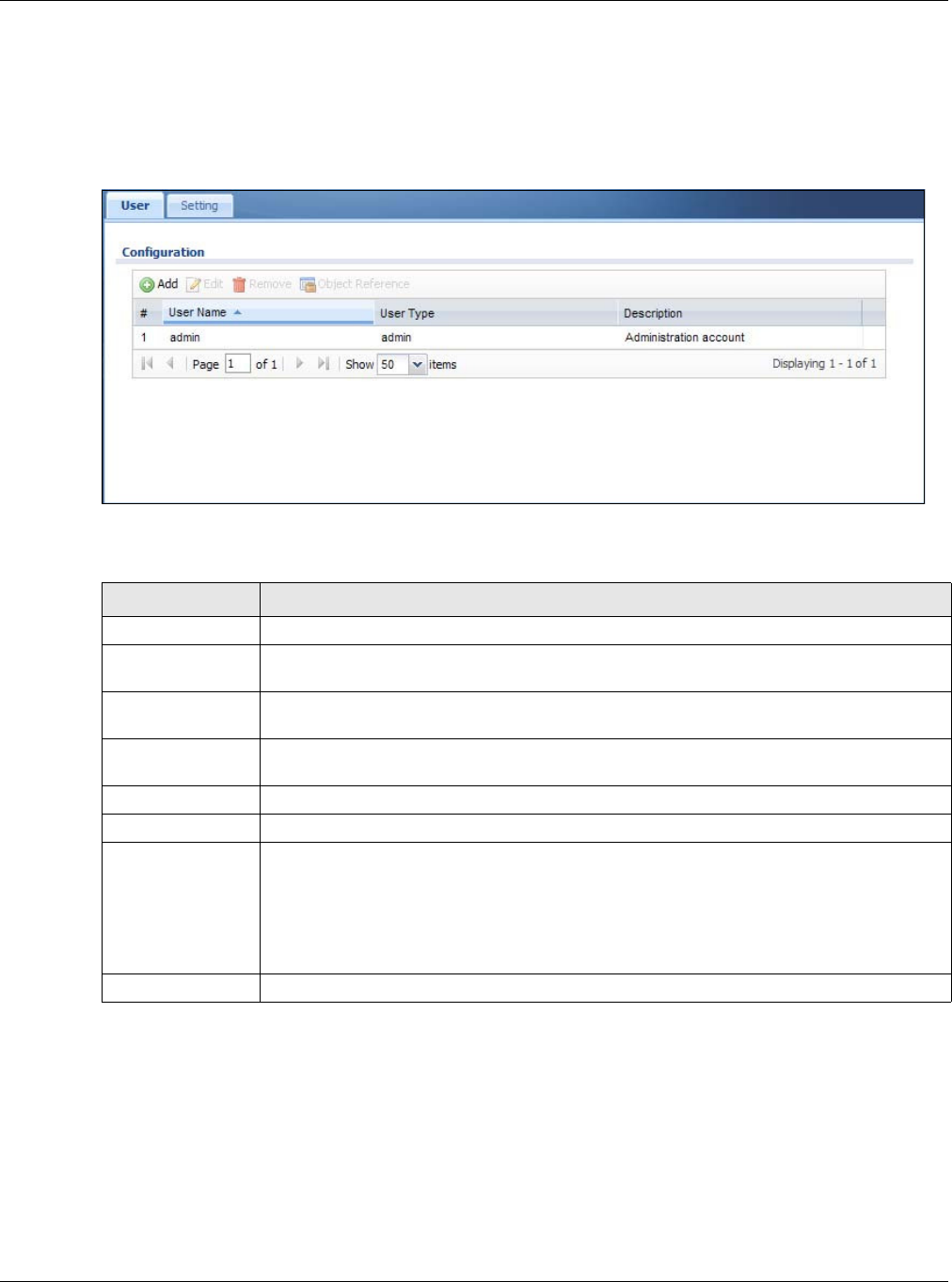The image size is (952, 1282).
Task: Open the Show items dropdown arrow
Action: 418,365
